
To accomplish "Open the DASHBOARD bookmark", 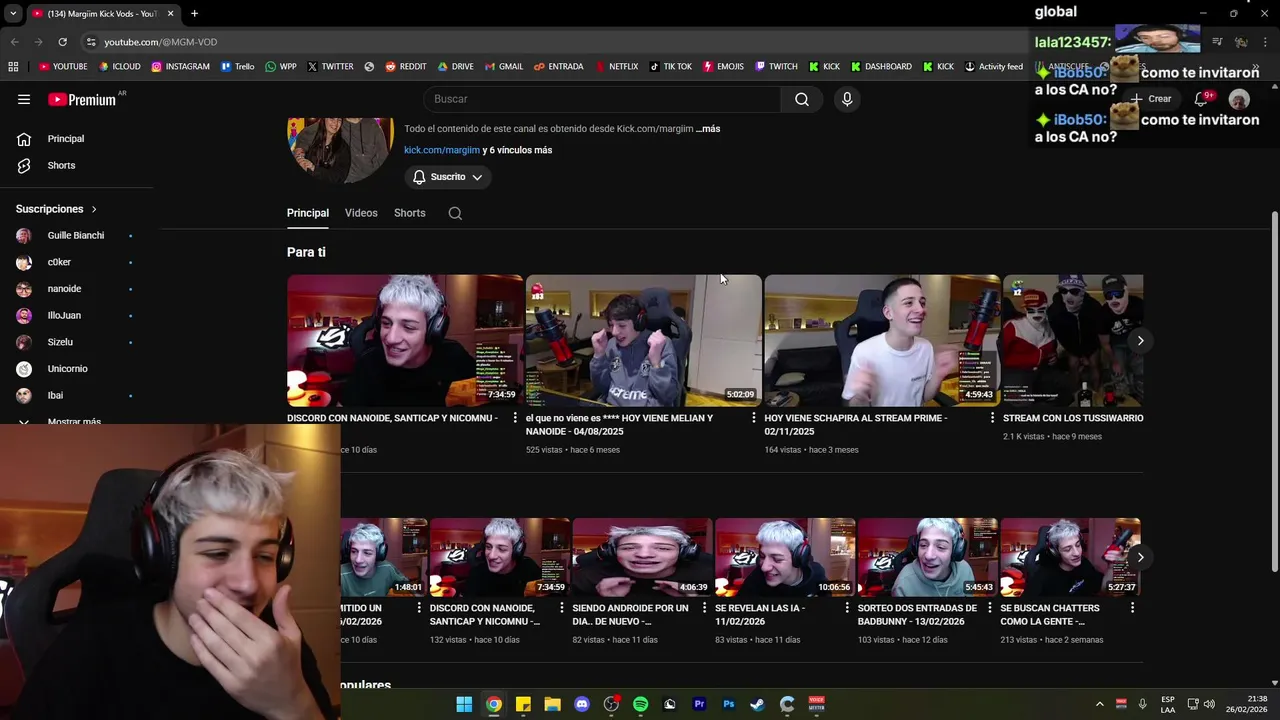I will [x=881, y=67].
